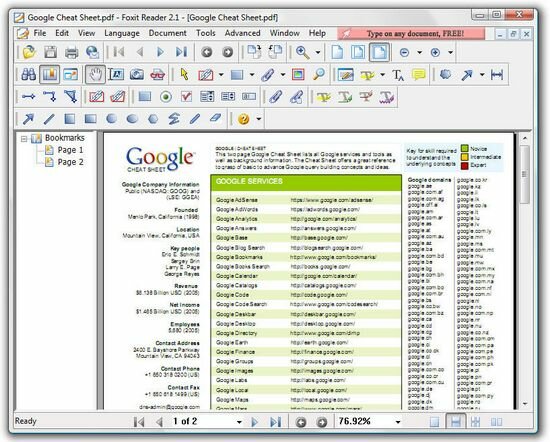Toggle the bookmarks navigation panel button
550x442 pixels.
[x=49, y=74]
